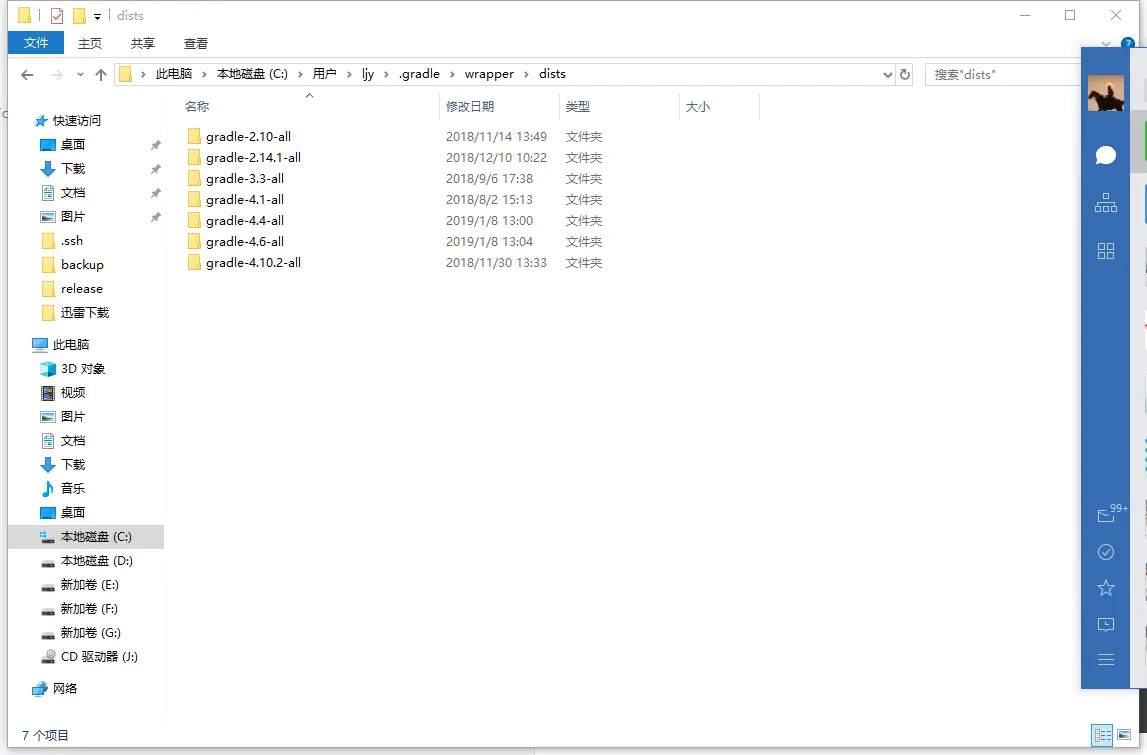Open pinned 下载 under quick access
The height and width of the screenshot is (755, 1147).
click(72, 169)
